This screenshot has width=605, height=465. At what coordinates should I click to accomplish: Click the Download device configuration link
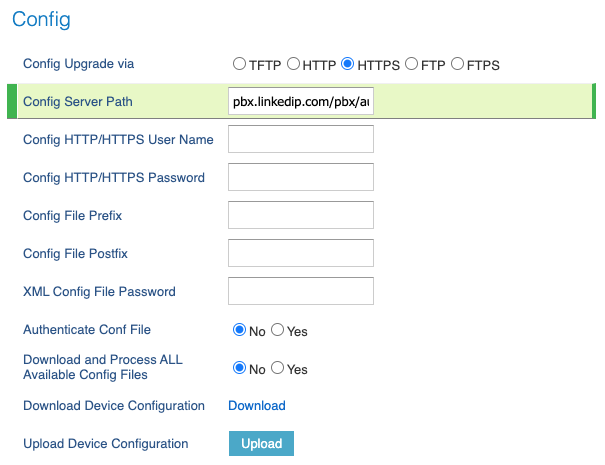coord(257,406)
